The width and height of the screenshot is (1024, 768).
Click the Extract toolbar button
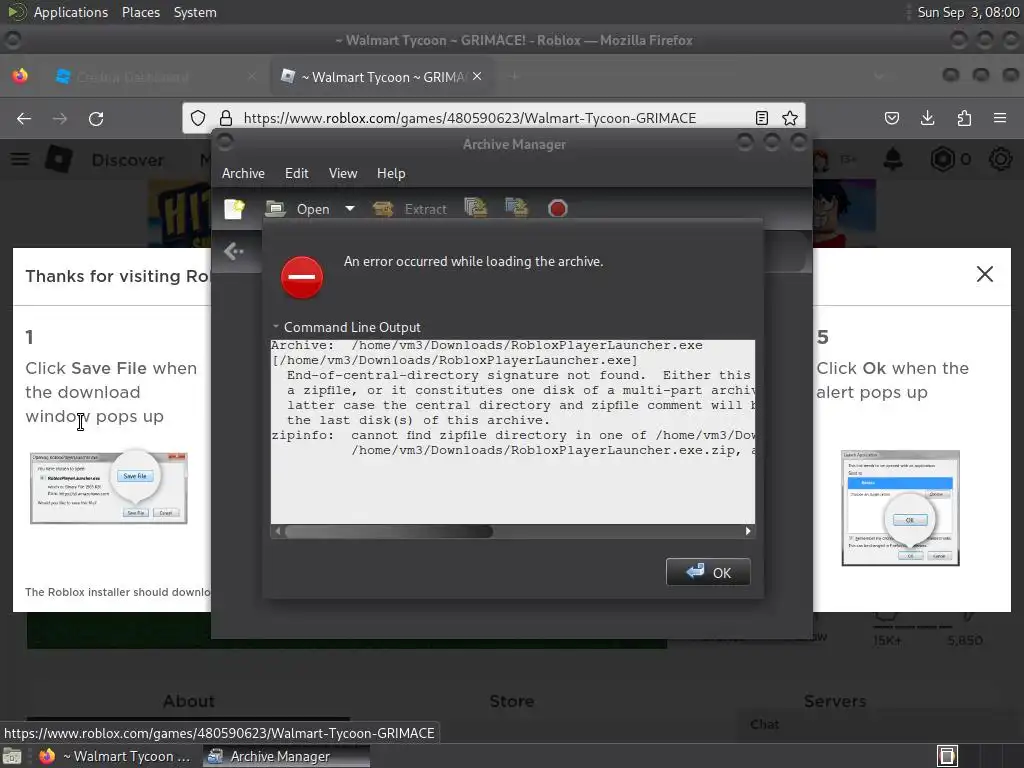[x=409, y=209]
